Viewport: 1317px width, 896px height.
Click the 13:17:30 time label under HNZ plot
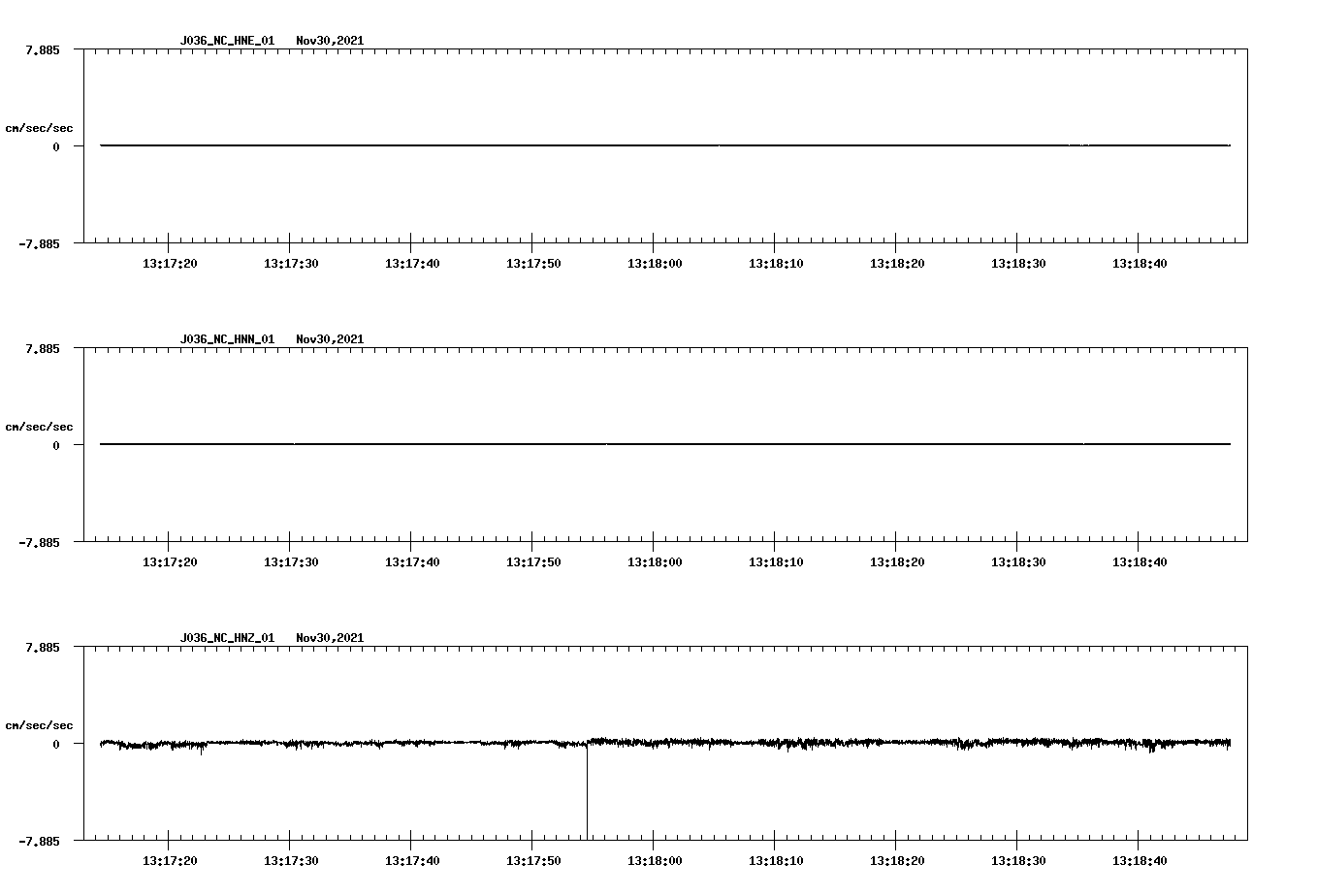[291, 861]
